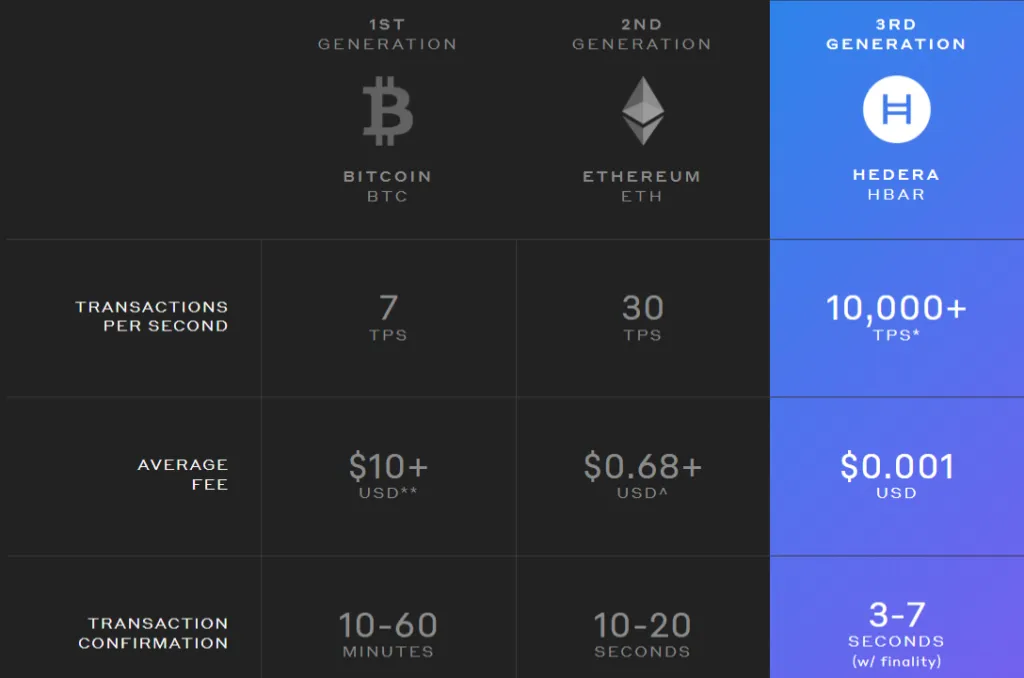Screen dimensions: 1024x678
Task: Click the Transaction Confirmation row label
Action: pos(153,633)
